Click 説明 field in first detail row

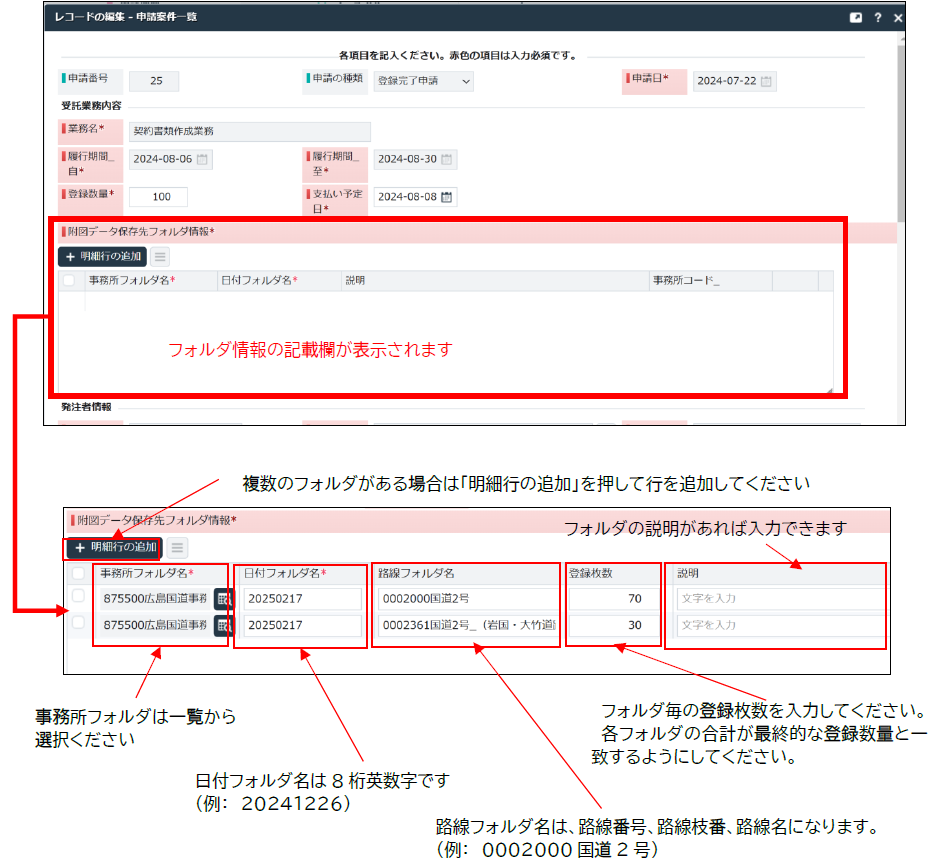click(x=778, y=598)
